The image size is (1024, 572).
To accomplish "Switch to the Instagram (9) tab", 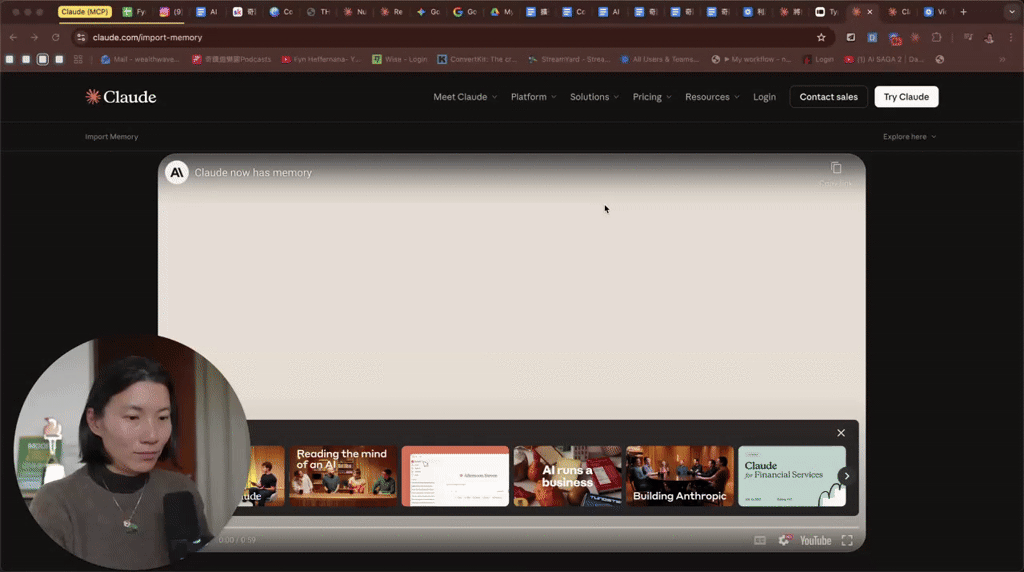I will 170,12.
